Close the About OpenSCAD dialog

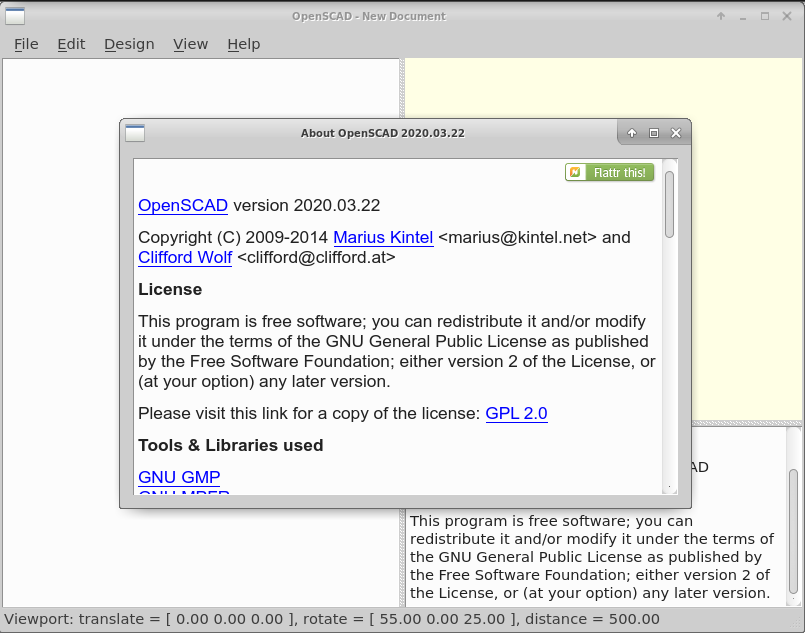click(x=676, y=133)
